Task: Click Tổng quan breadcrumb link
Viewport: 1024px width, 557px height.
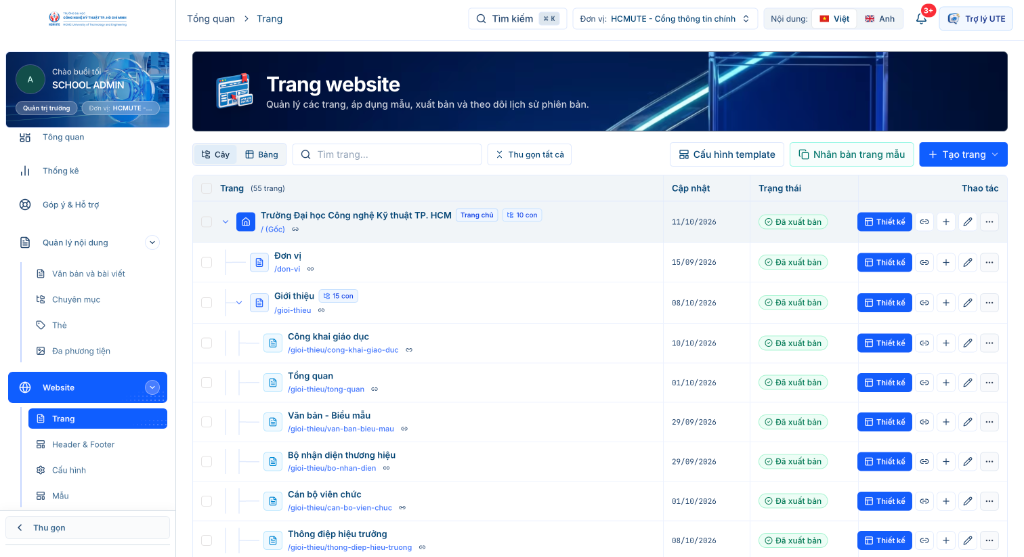Action: pos(210,19)
